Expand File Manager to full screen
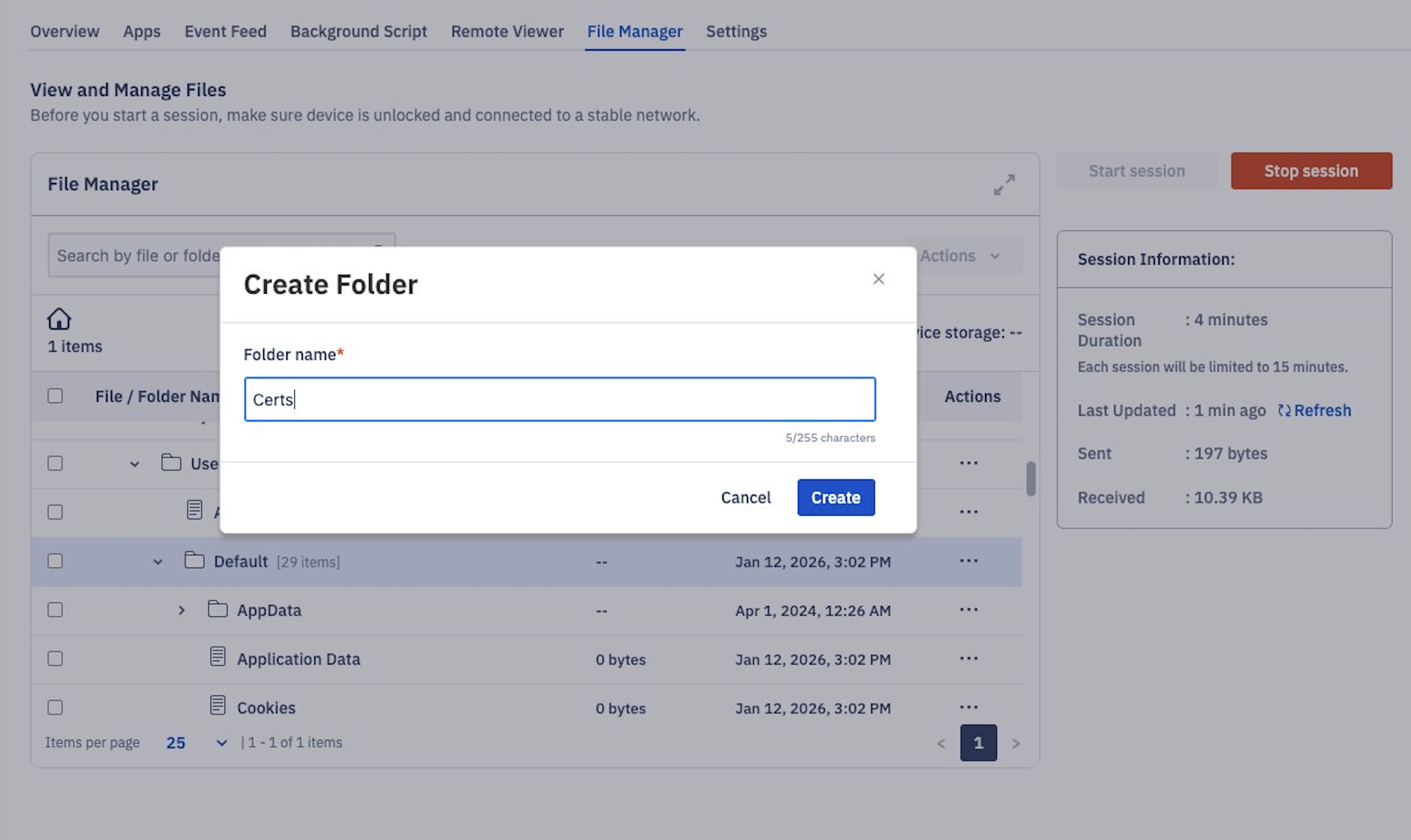Image resolution: width=1411 pixels, height=840 pixels. pyautogui.click(x=1004, y=184)
